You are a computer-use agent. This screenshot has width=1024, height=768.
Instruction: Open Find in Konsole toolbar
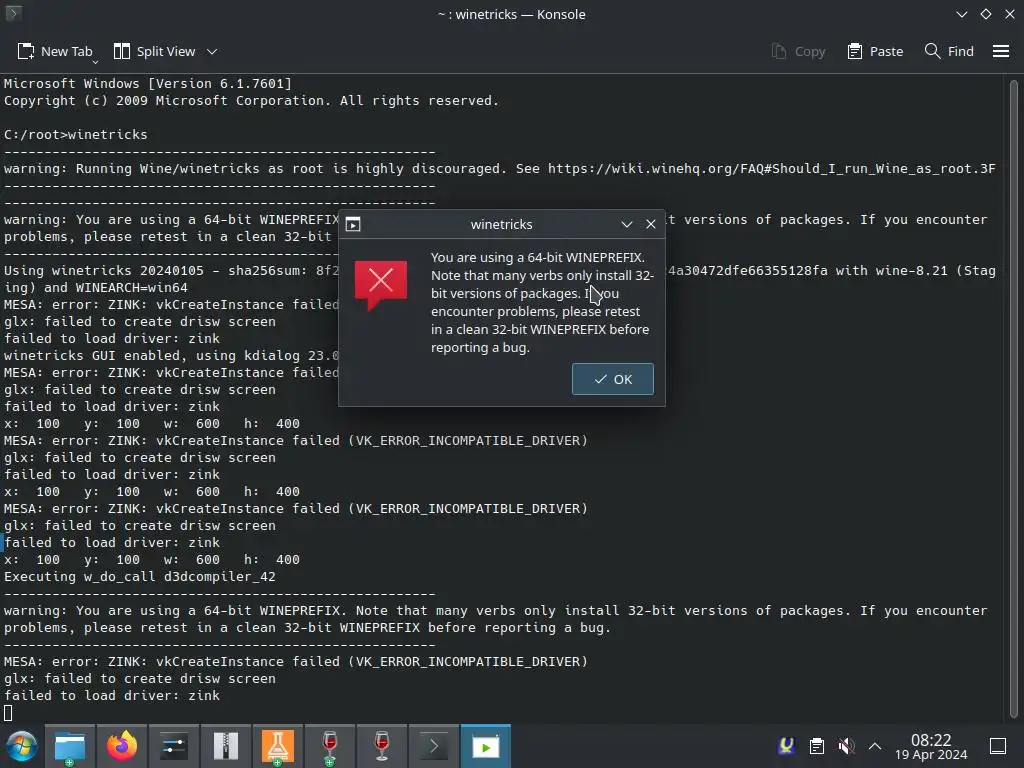click(x=949, y=51)
